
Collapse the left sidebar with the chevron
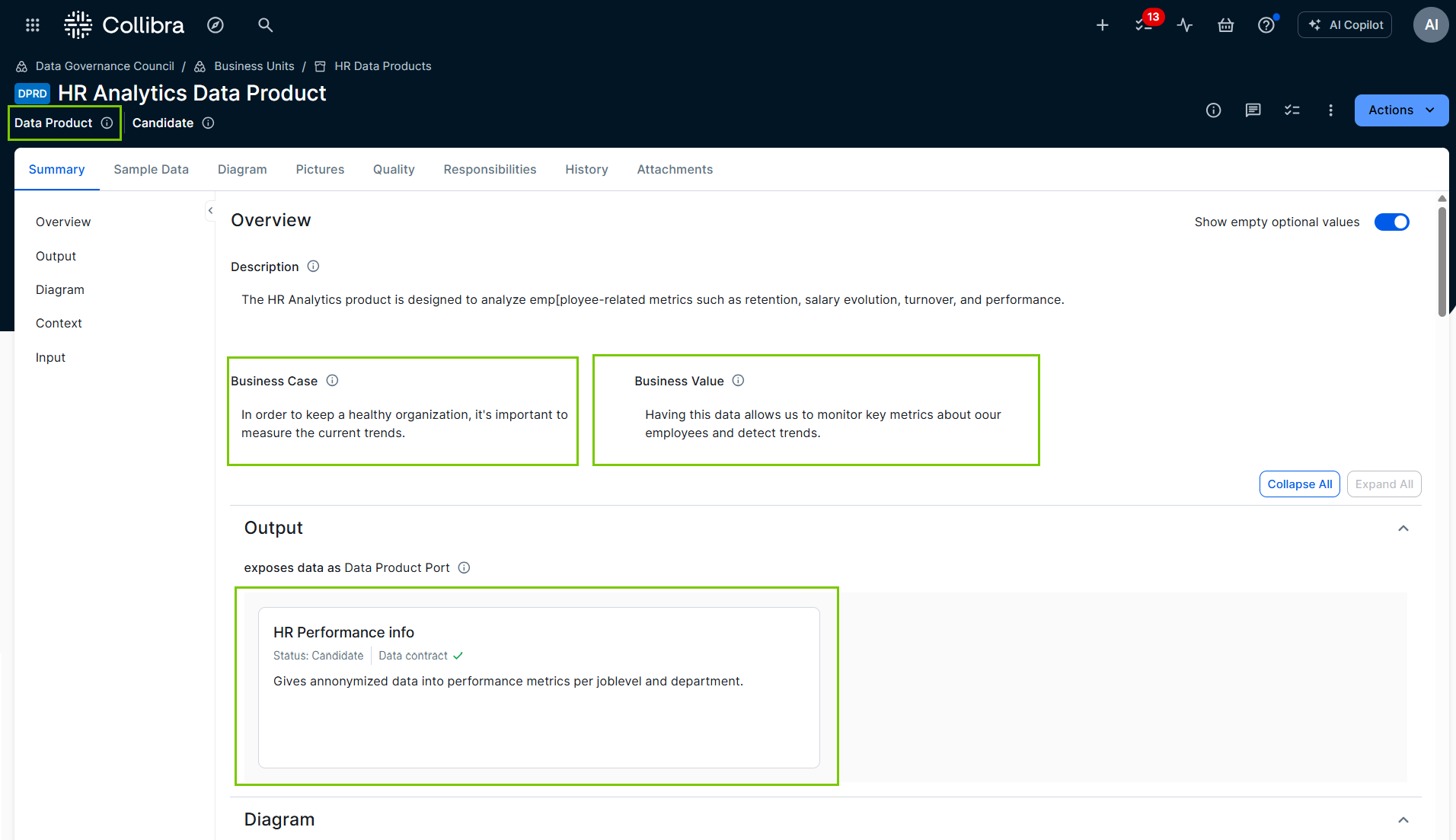[210, 210]
